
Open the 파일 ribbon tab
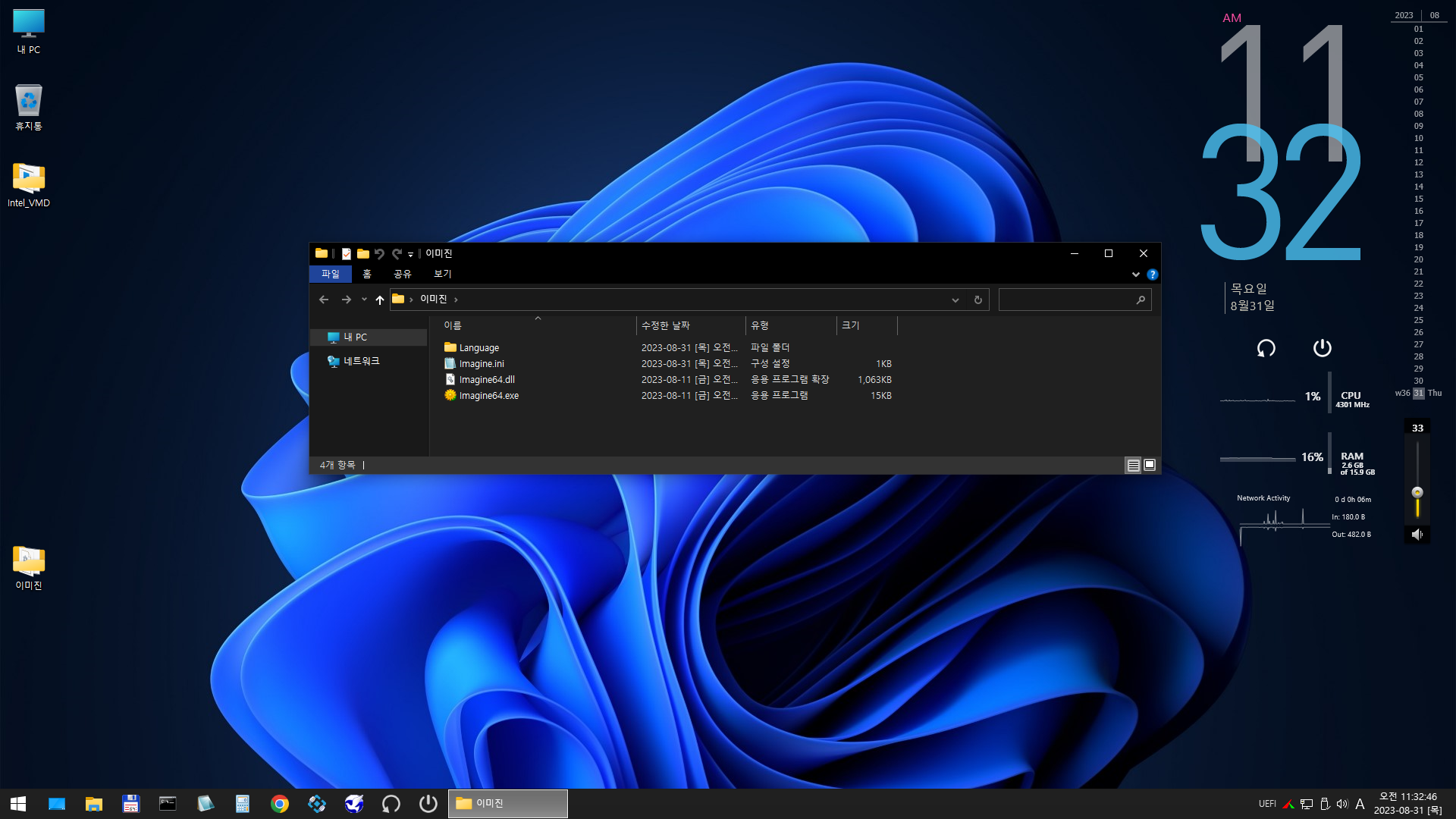331,274
